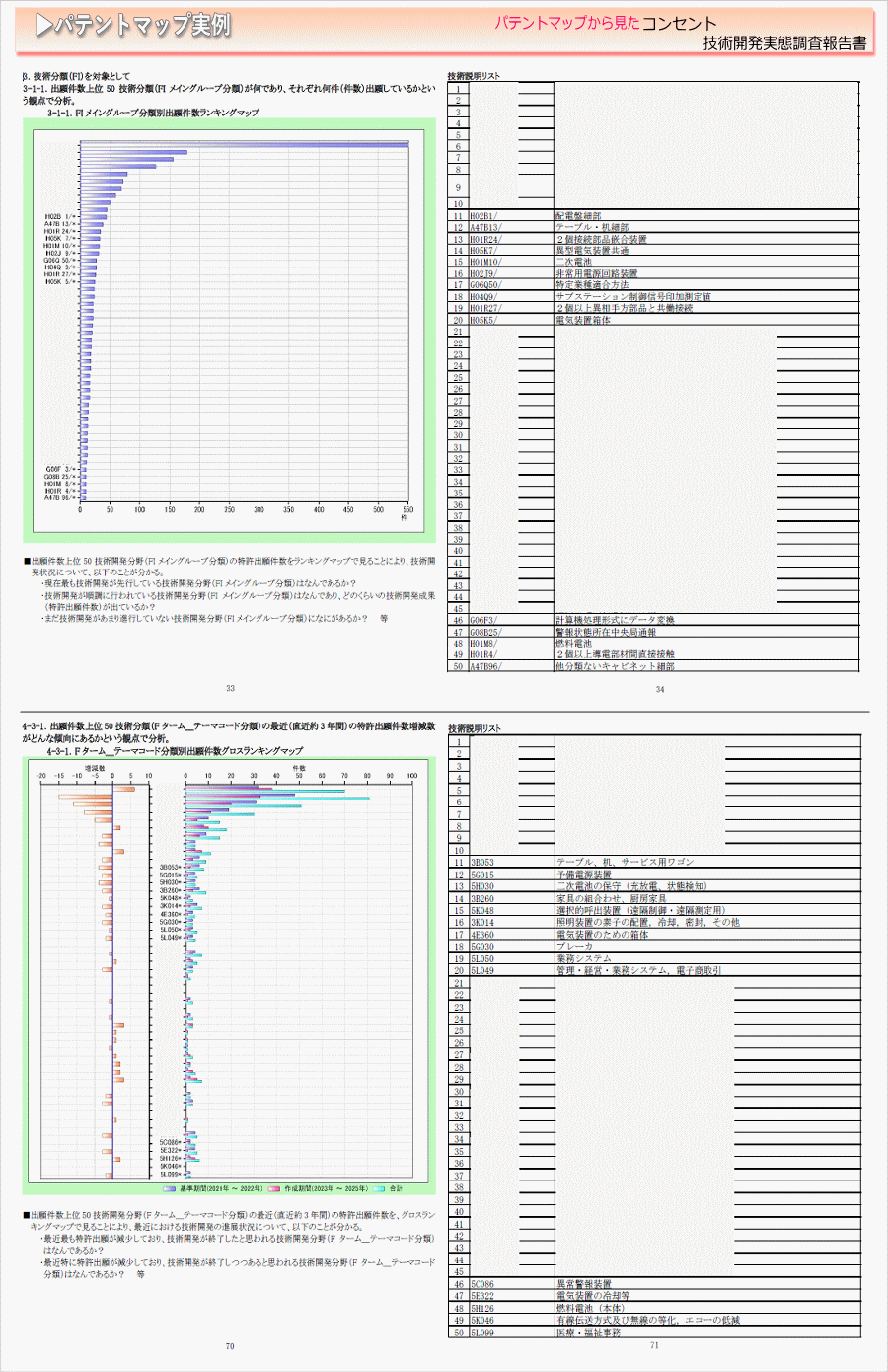Click the pink 作成期間 legend swatch
Viewport: 888px width, 1372px height.
pyautogui.click(x=273, y=1188)
